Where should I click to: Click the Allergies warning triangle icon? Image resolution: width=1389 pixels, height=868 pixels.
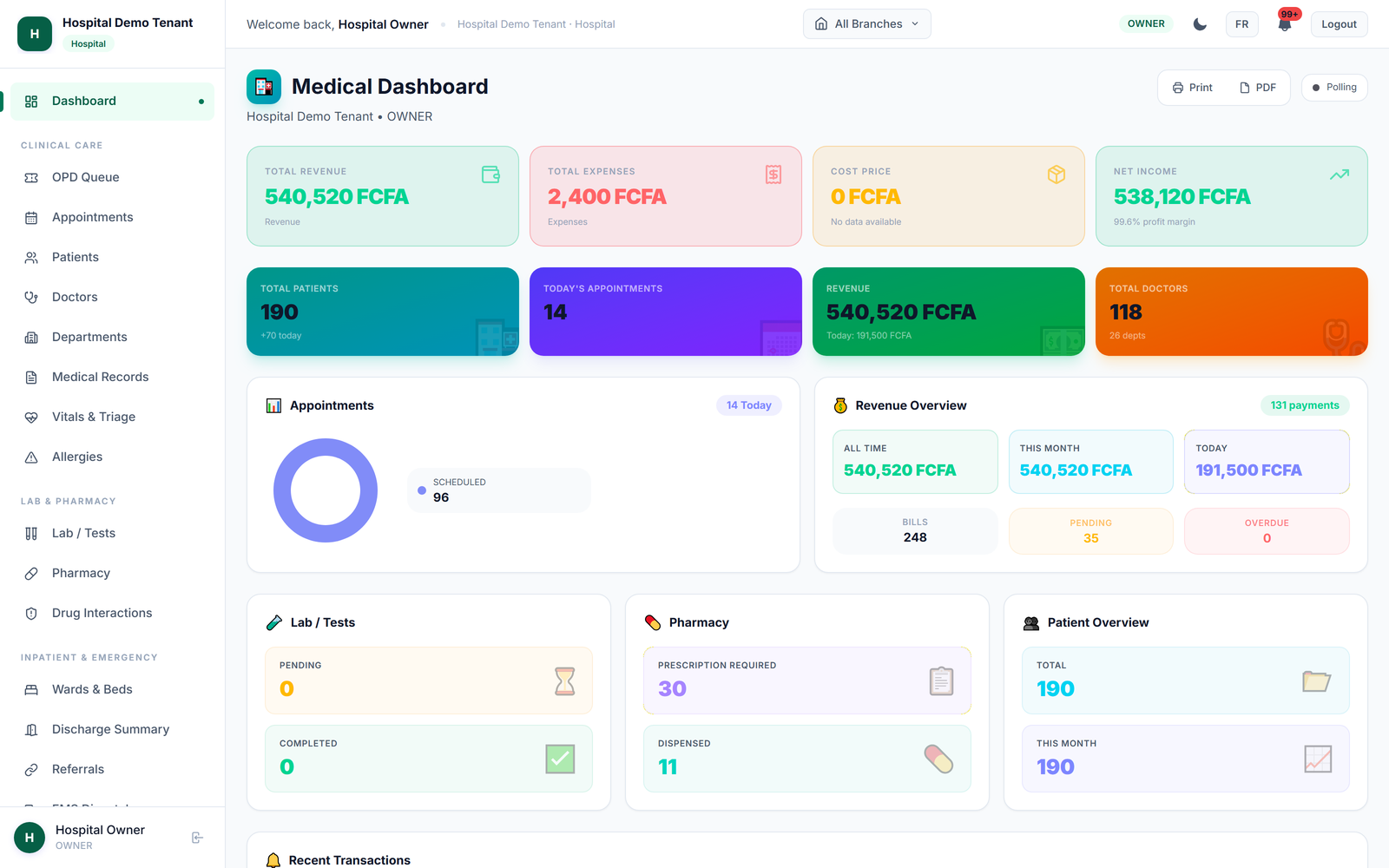pyautogui.click(x=31, y=457)
